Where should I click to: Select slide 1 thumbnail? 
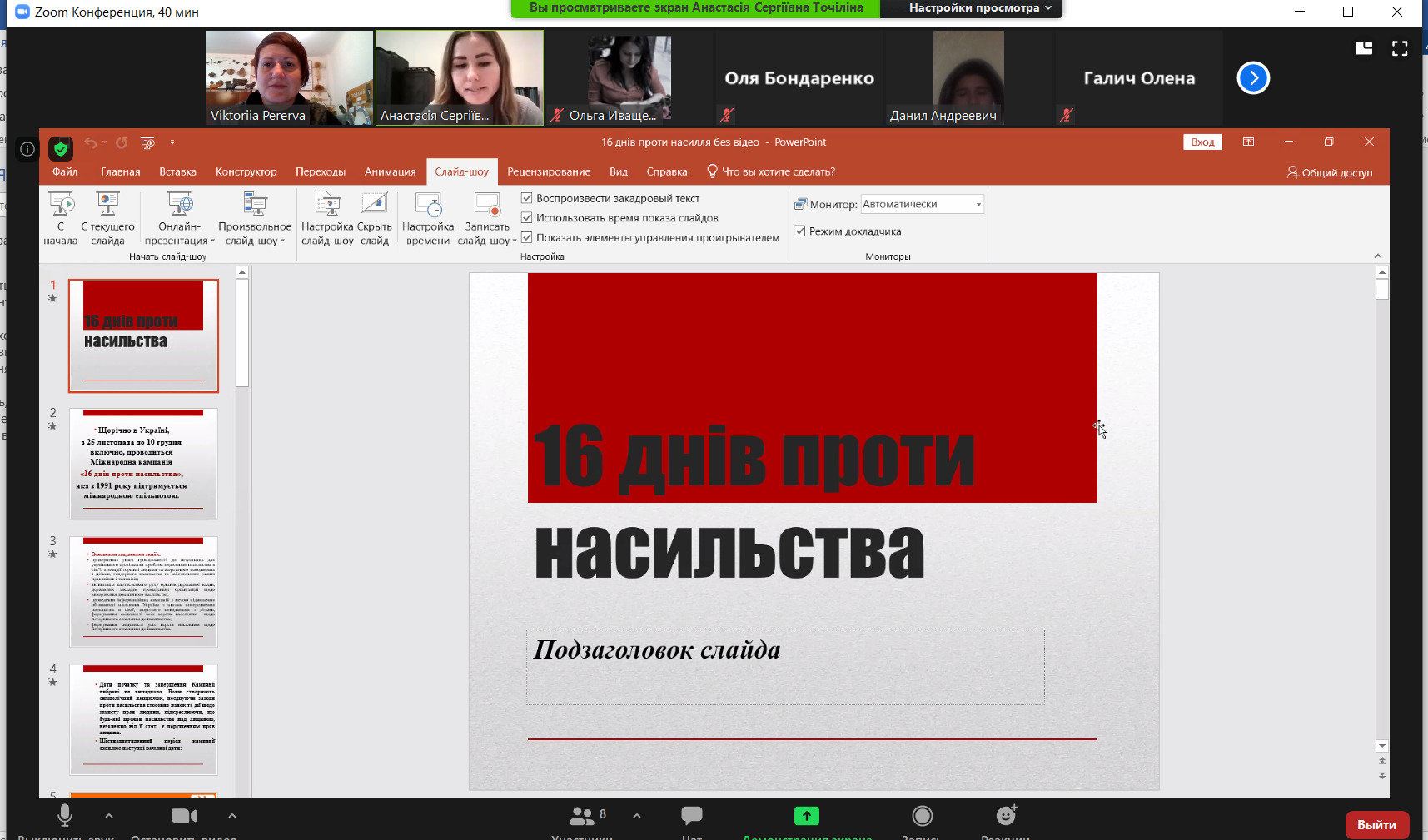pyautogui.click(x=143, y=336)
